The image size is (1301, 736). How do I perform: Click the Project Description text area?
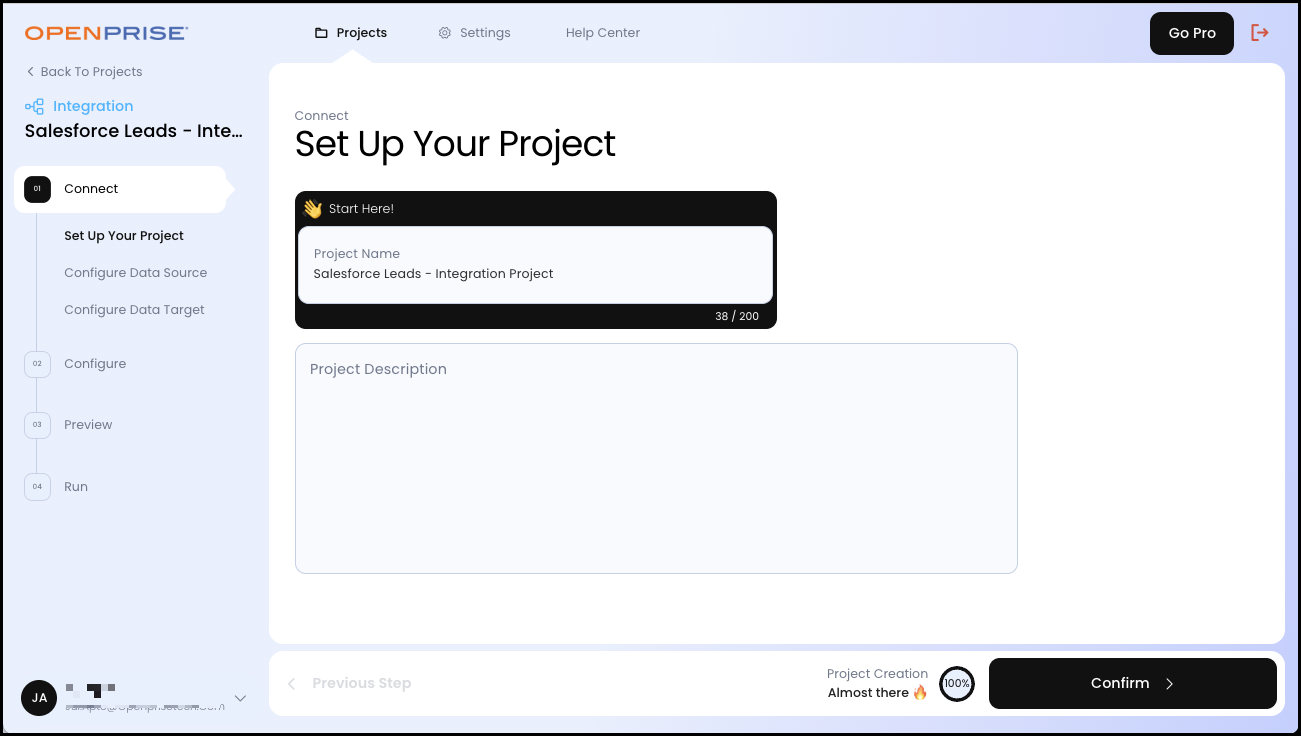point(656,459)
